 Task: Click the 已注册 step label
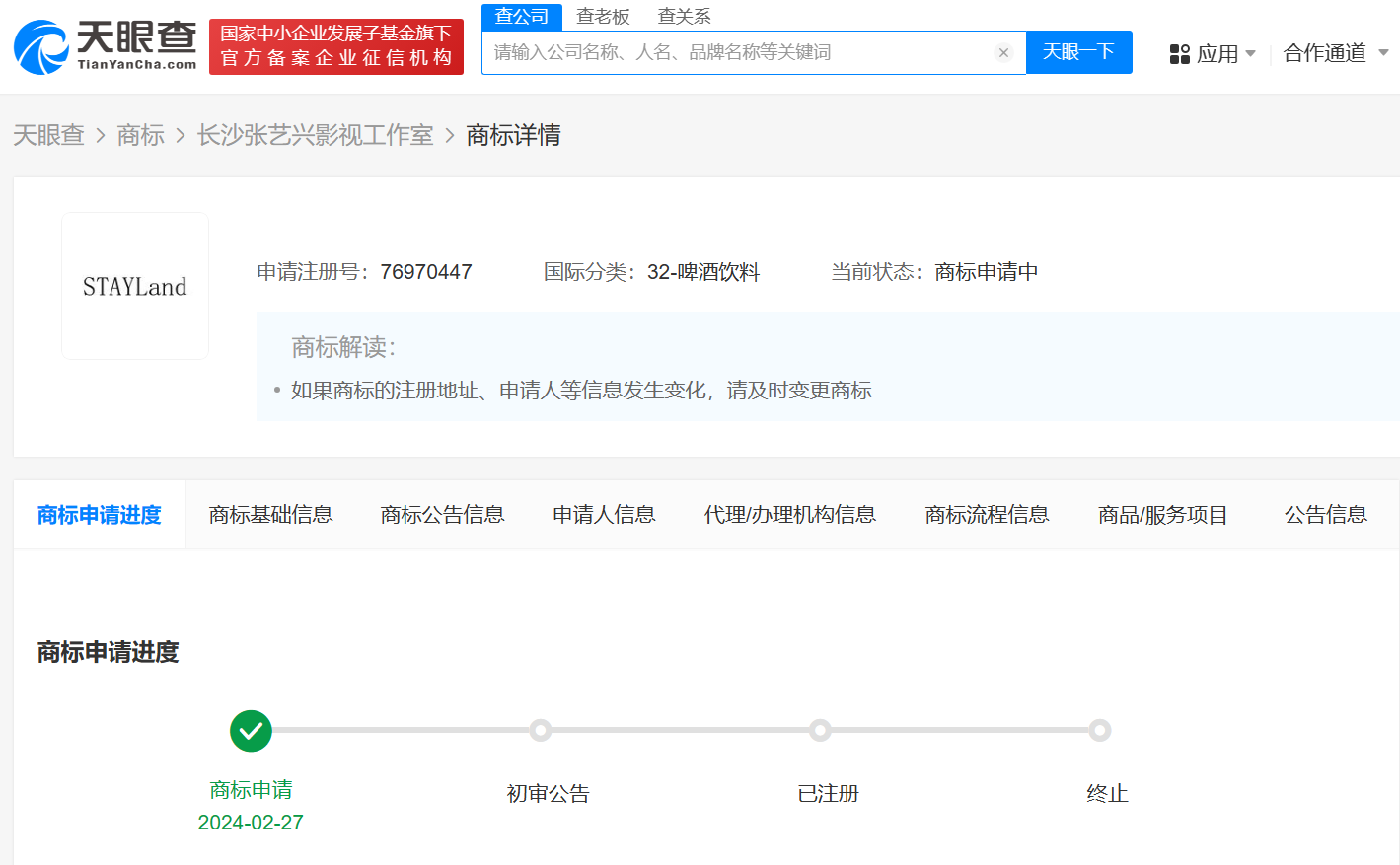tap(828, 794)
